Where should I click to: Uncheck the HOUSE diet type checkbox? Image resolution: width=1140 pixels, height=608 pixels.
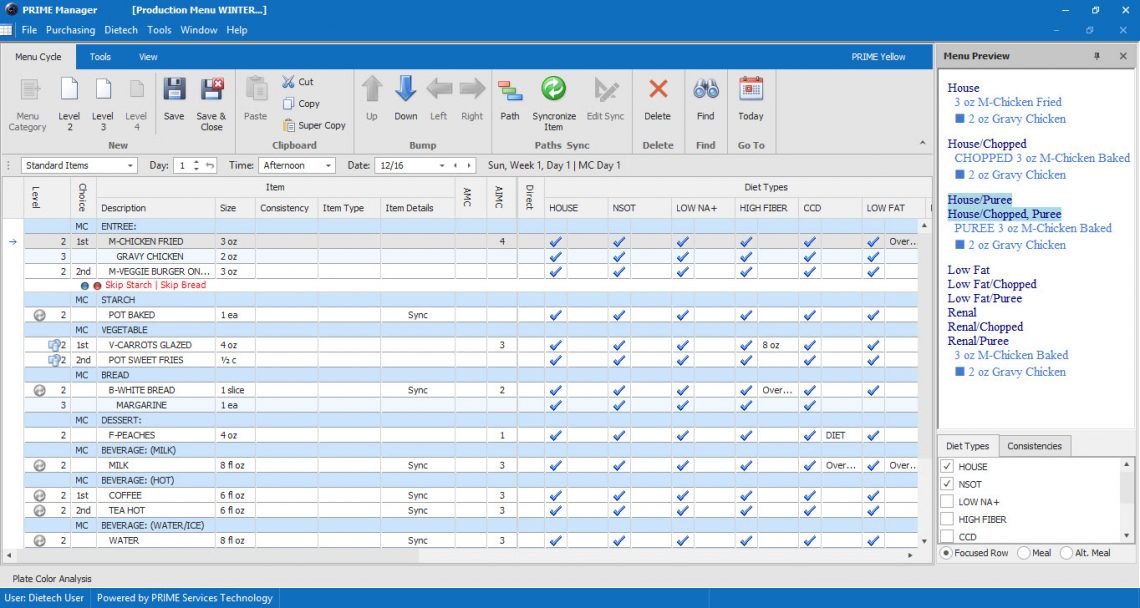947,467
